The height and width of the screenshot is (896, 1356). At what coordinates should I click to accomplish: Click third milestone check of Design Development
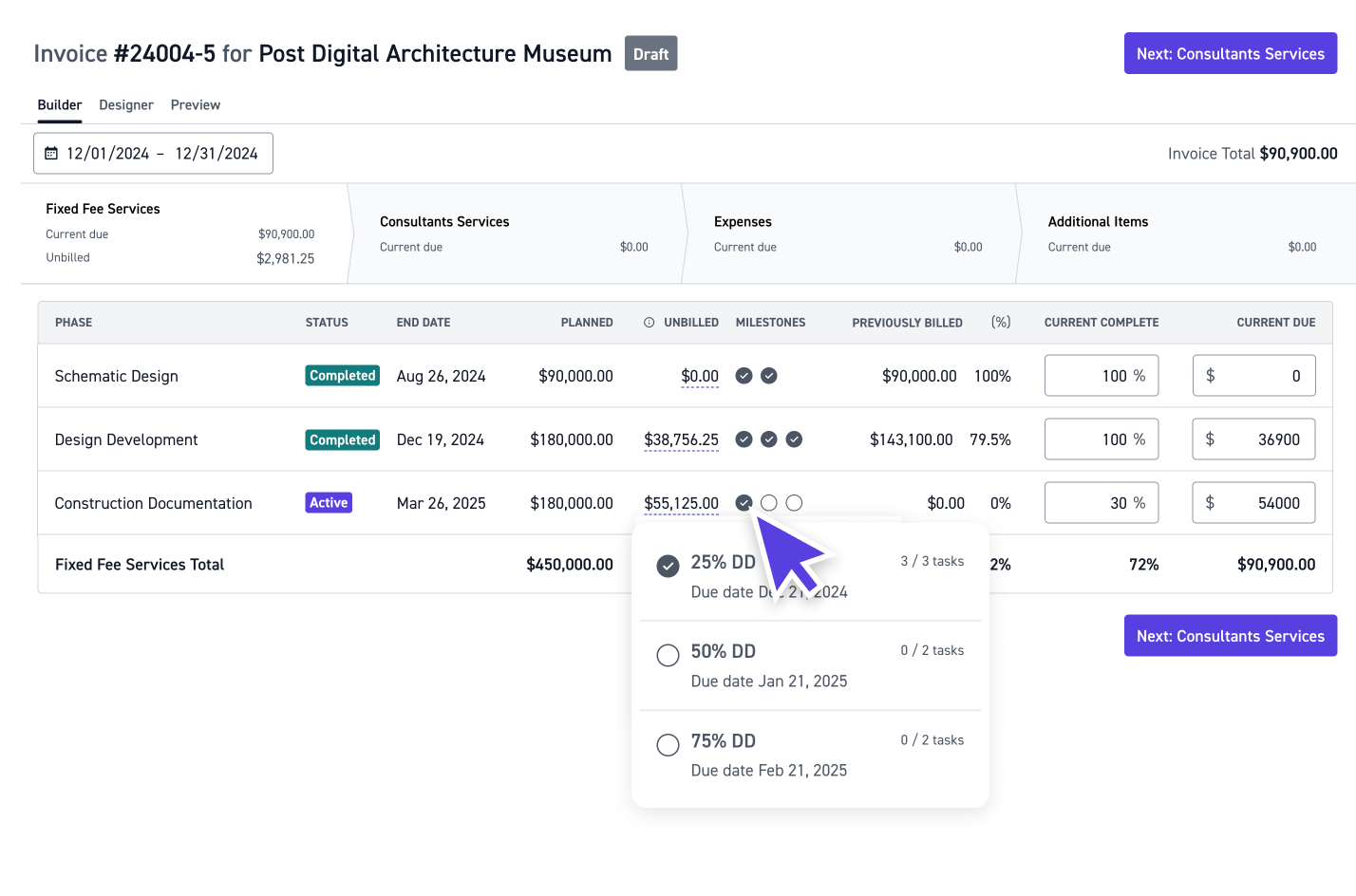[794, 439]
